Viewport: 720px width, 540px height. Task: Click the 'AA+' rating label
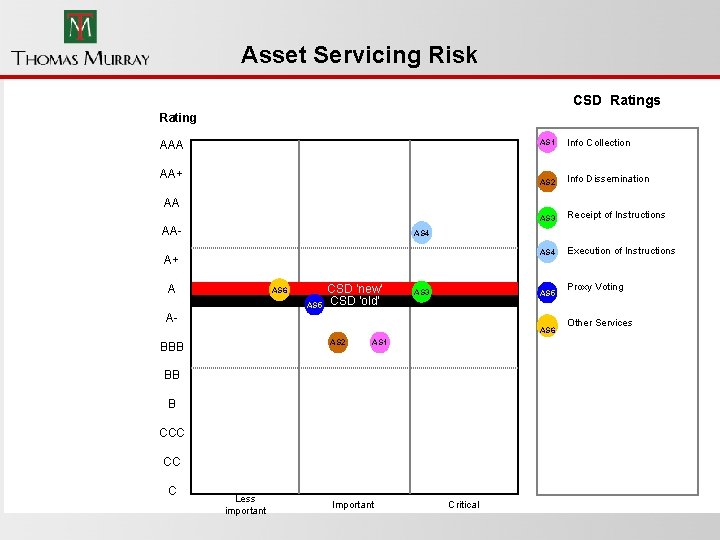pyautogui.click(x=171, y=174)
